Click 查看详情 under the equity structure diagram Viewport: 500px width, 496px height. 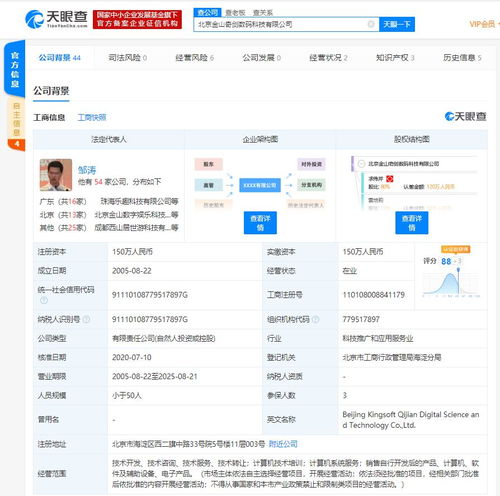412,223
